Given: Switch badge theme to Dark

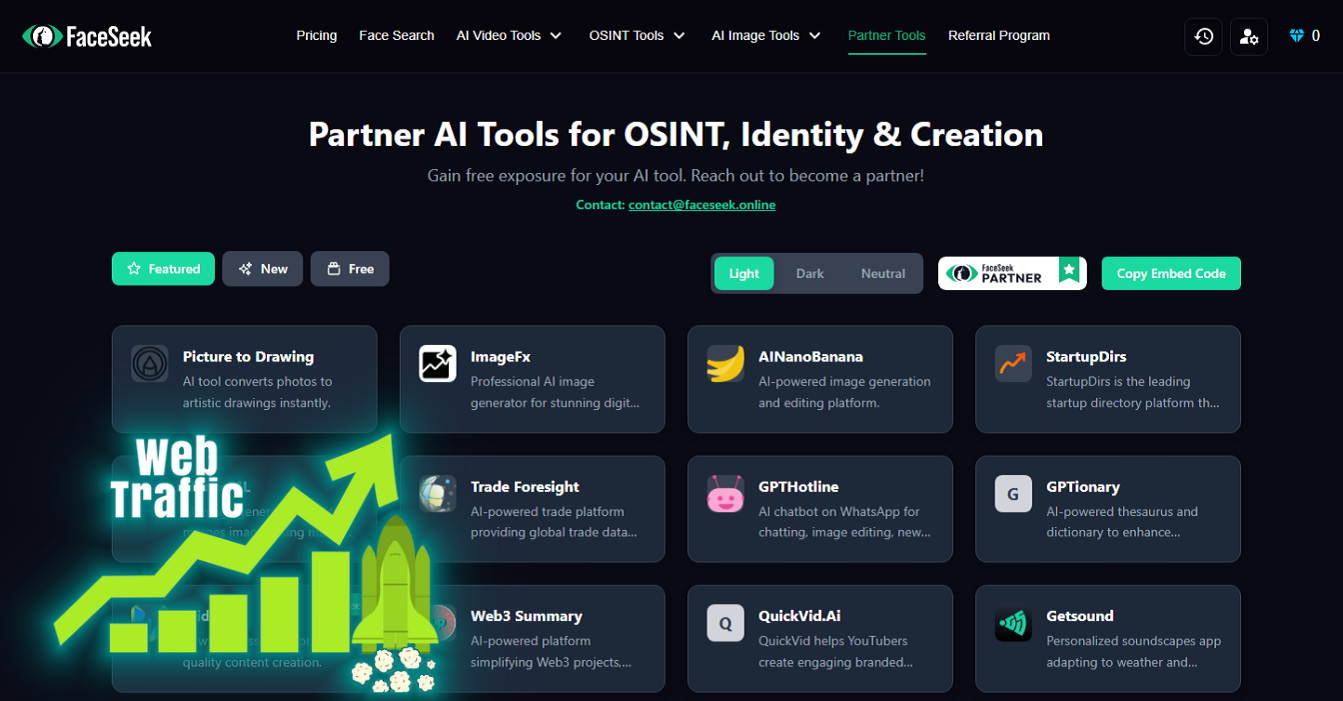Looking at the screenshot, I should pyautogui.click(x=810, y=273).
